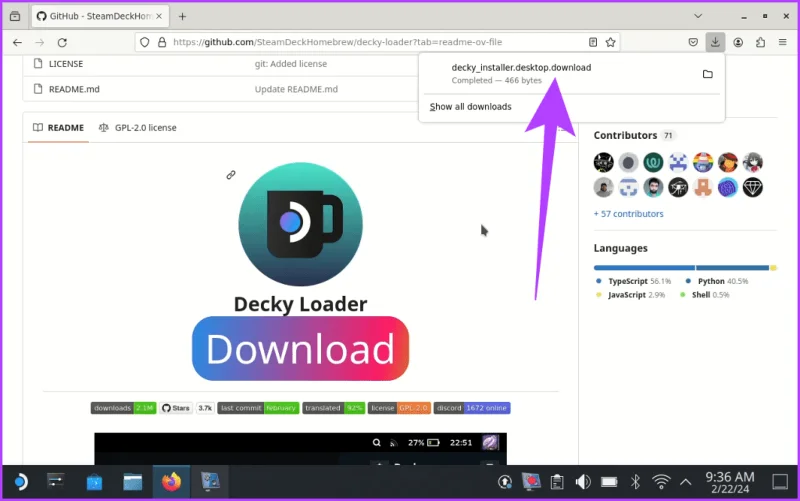Open the Firefox account icon
Viewport: 800px width, 501px height.
738,42
